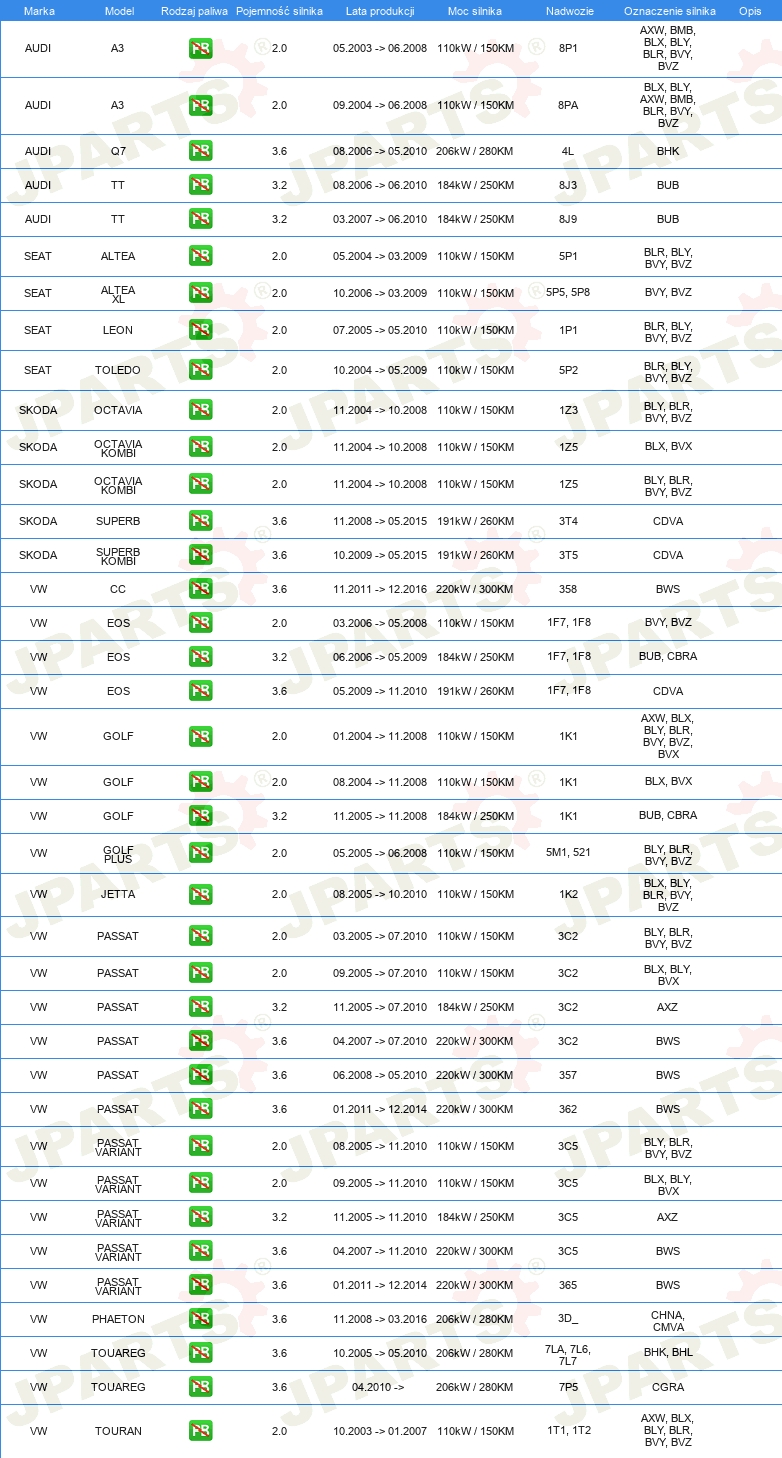The image size is (782, 1458).
Task: Select the PB icon in the PASSAT 357 row
Action: point(200,1075)
